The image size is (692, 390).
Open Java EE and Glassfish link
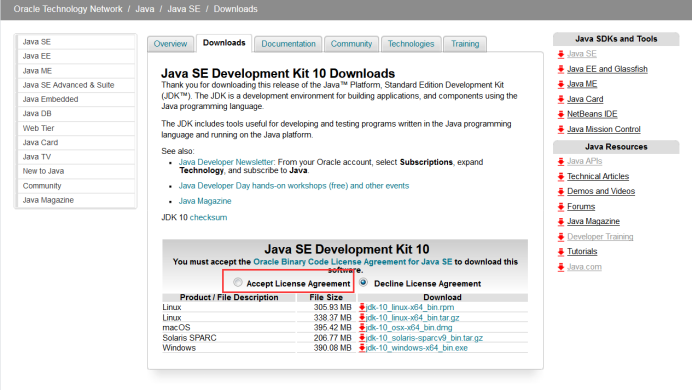click(607, 69)
